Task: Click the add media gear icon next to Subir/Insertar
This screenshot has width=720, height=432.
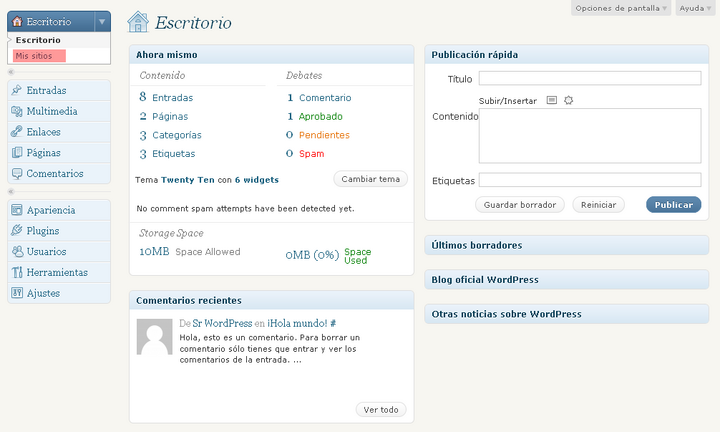Action: (568, 100)
